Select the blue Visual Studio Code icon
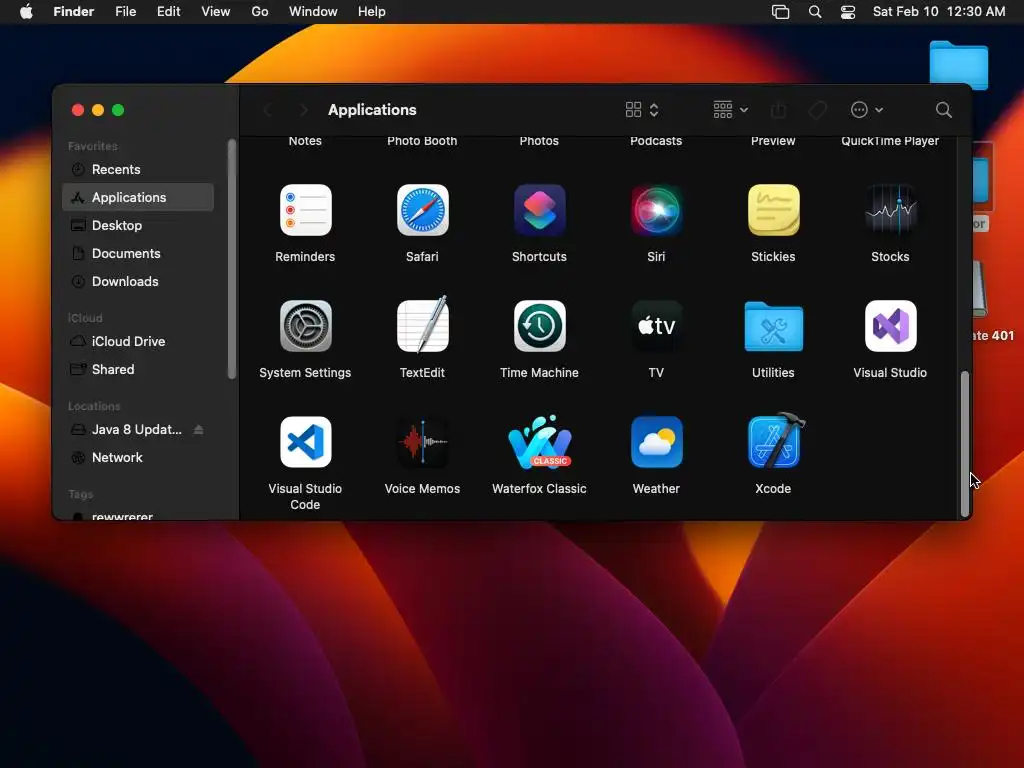1024x768 pixels. [x=305, y=442]
